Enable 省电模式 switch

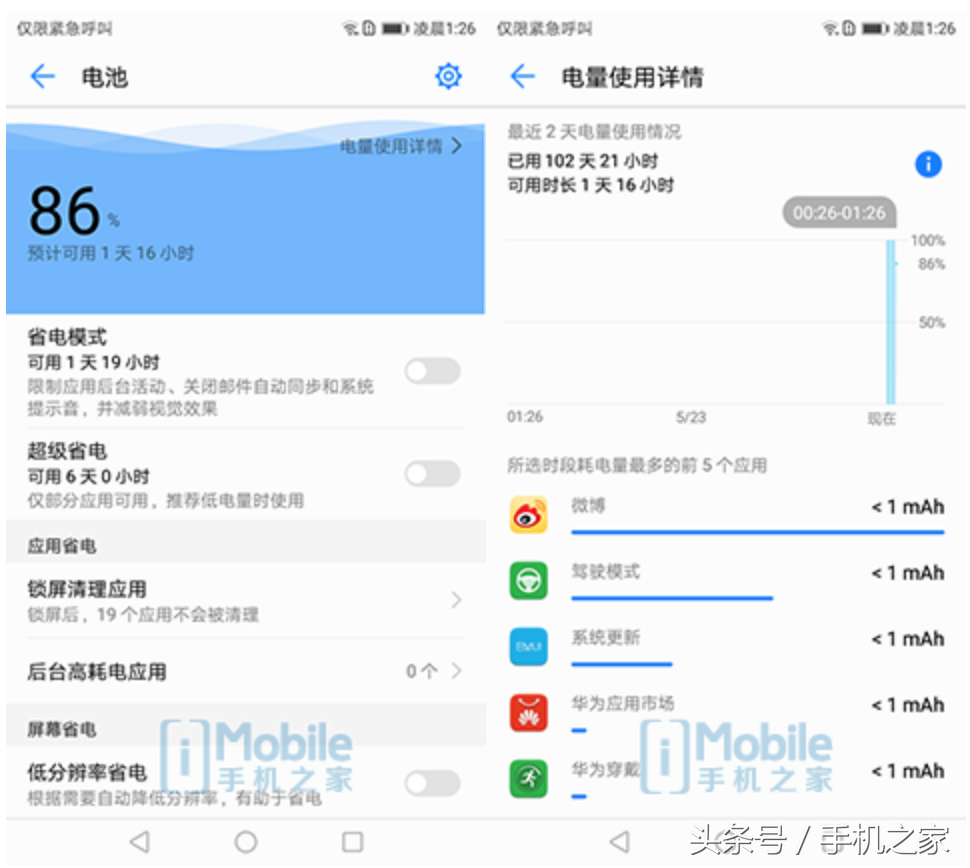pyautogui.click(x=432, y=371)
